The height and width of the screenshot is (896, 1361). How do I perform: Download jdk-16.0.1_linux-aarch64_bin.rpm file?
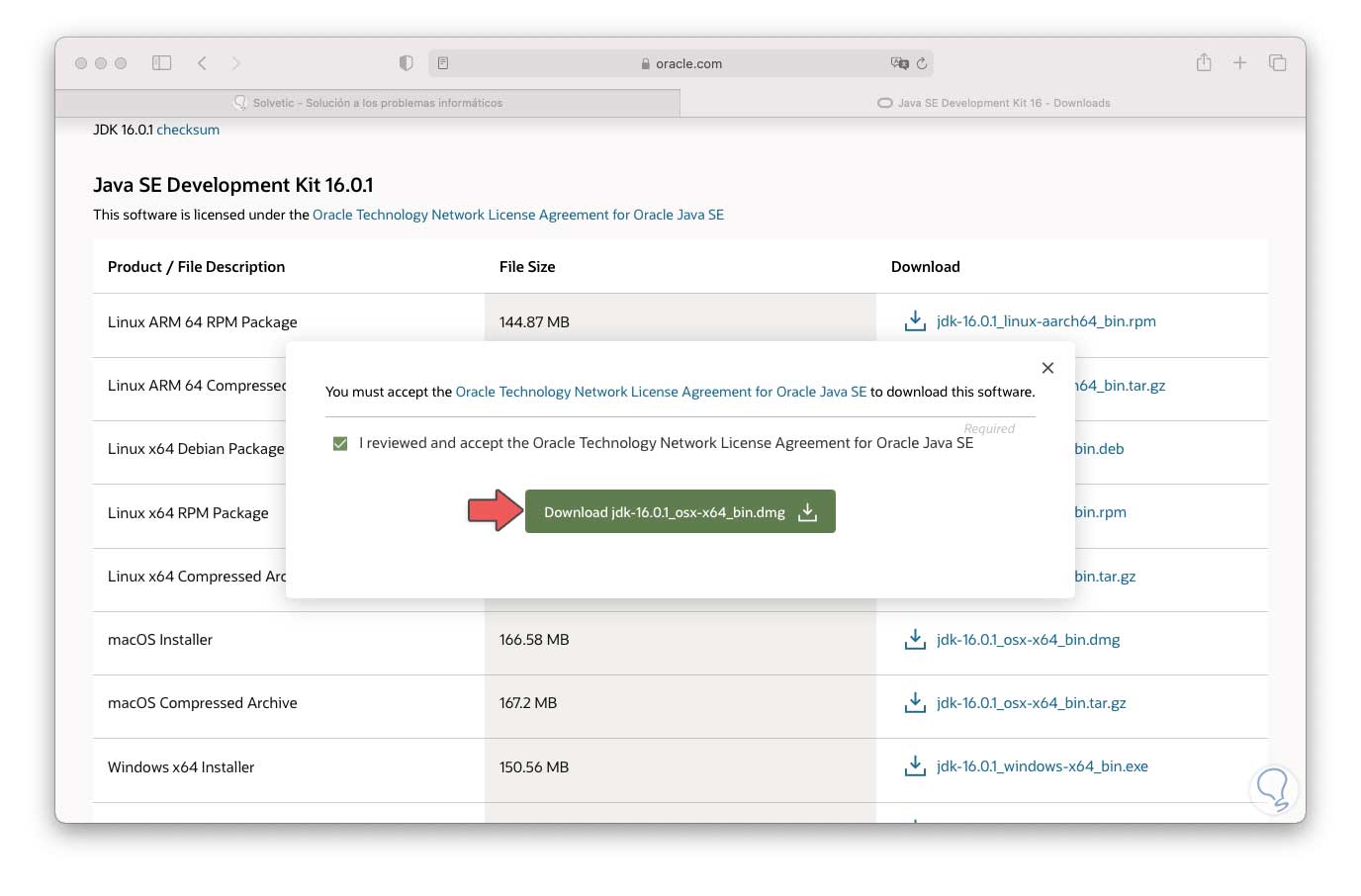pyautogui.click(x=1045, y=321)
